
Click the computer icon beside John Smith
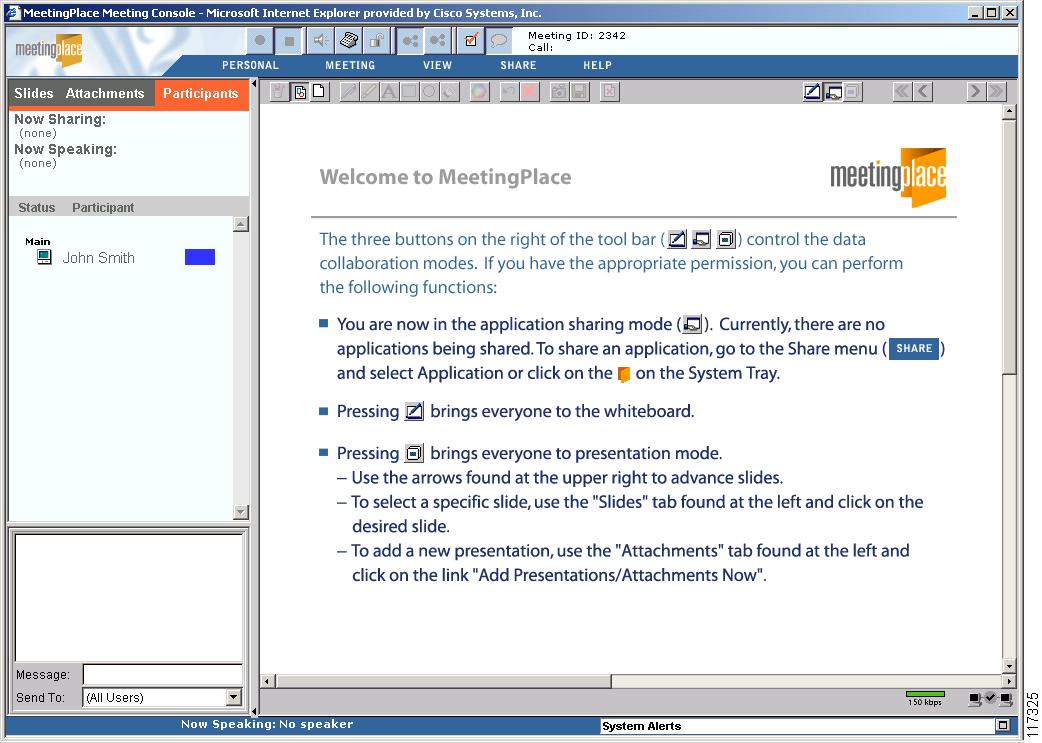coord(45,257)
